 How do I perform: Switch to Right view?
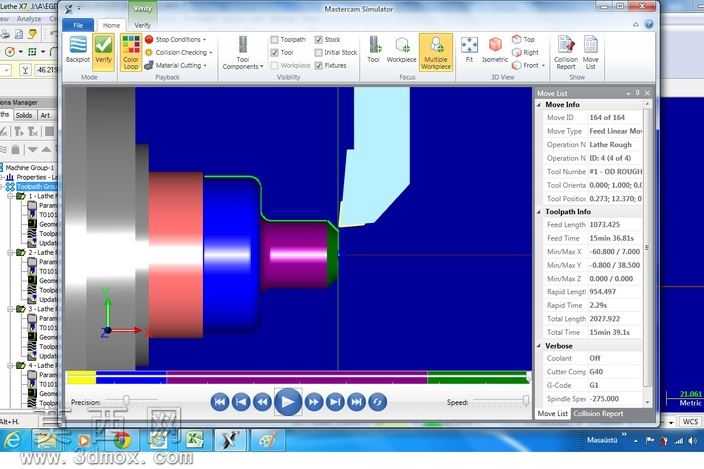coord(526,53)
